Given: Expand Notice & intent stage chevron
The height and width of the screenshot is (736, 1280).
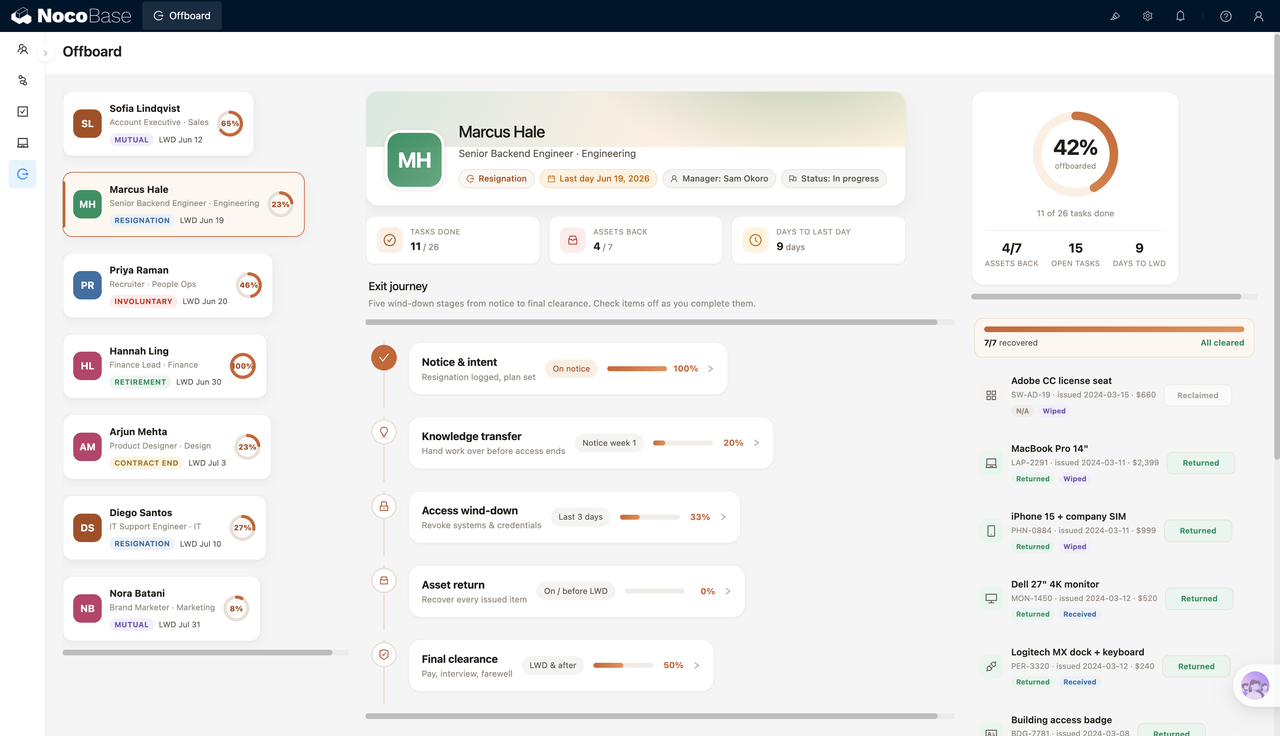Looking at the screenshot, I should [x=711, y=369].
